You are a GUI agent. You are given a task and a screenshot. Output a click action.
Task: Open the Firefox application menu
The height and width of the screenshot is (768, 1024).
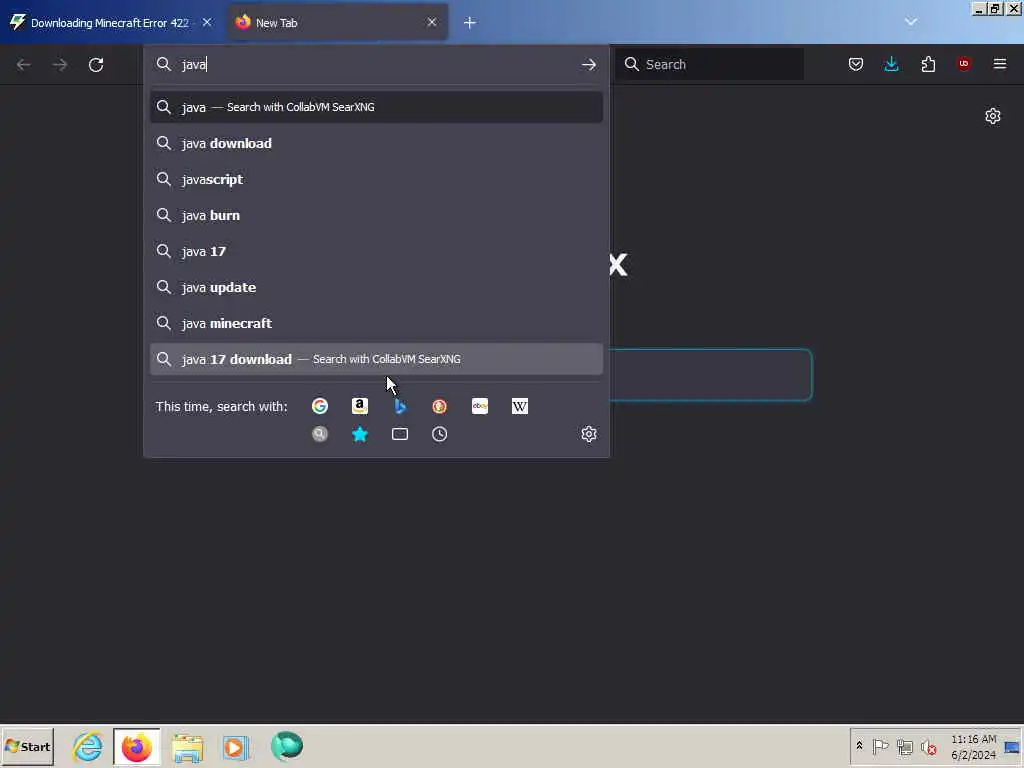pos(1000,64)
